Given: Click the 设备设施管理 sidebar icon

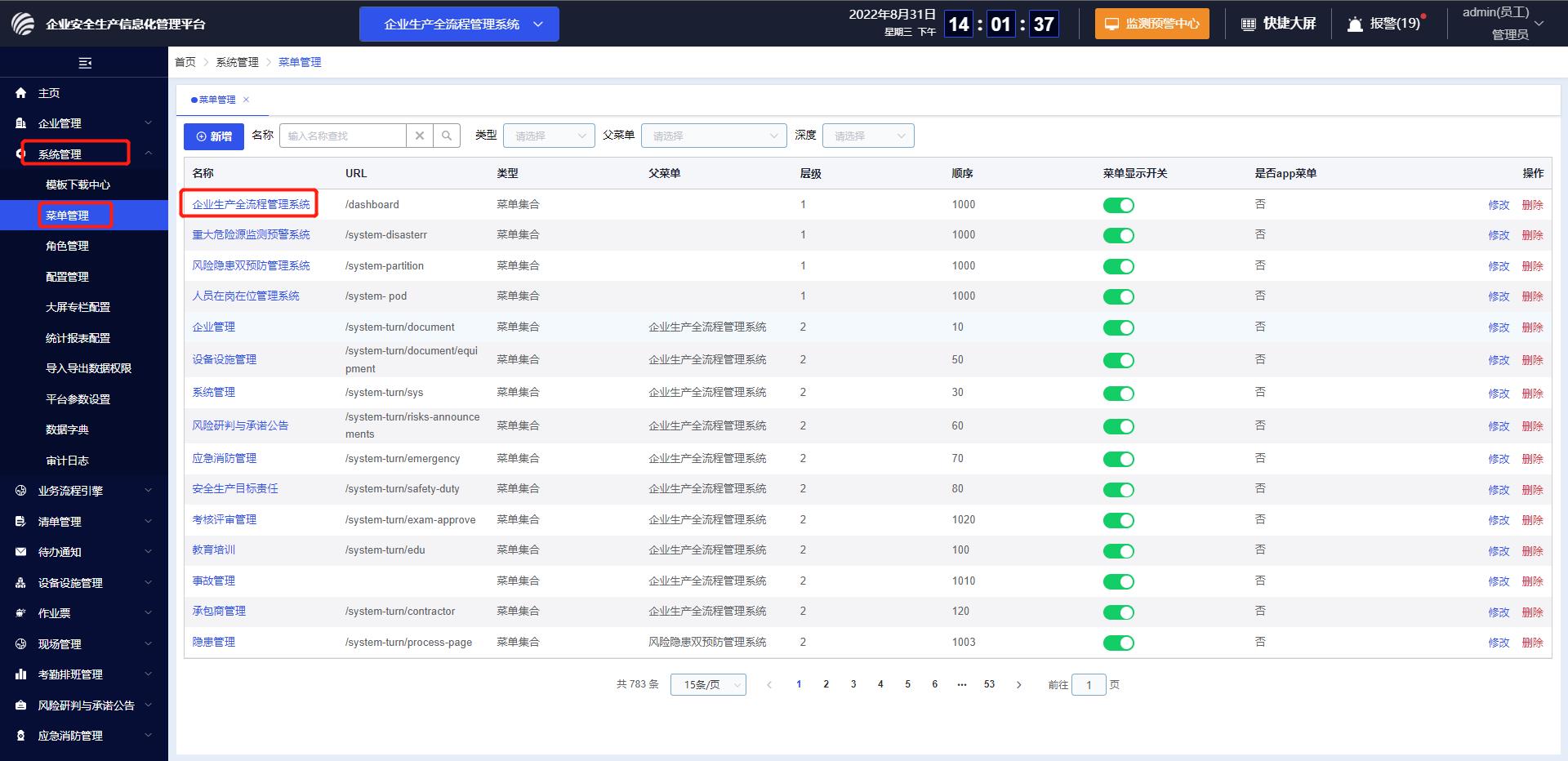Looking at the screenshot, I should click(21, 583).
